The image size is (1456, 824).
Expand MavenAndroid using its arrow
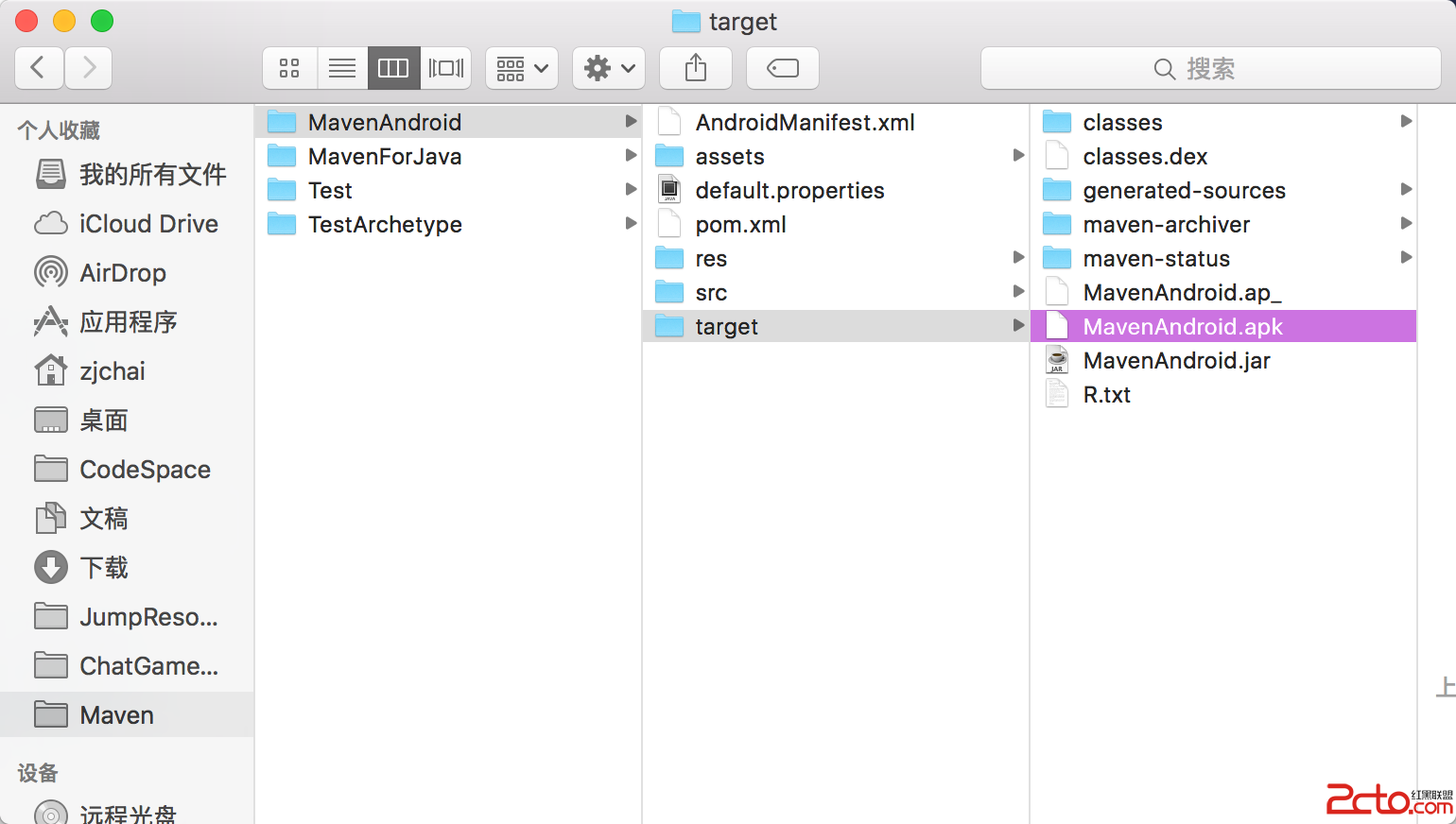point(631,121)
